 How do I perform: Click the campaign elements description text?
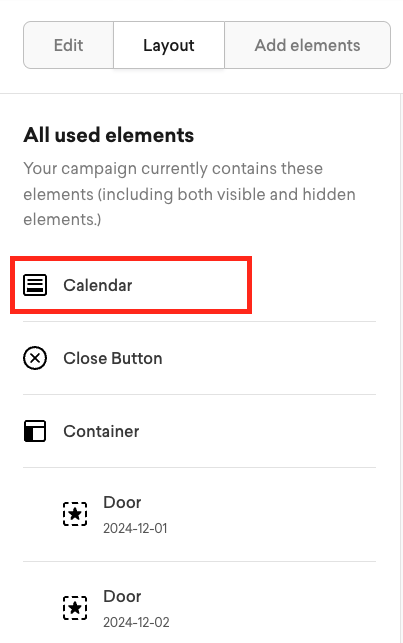click(189, 194)
